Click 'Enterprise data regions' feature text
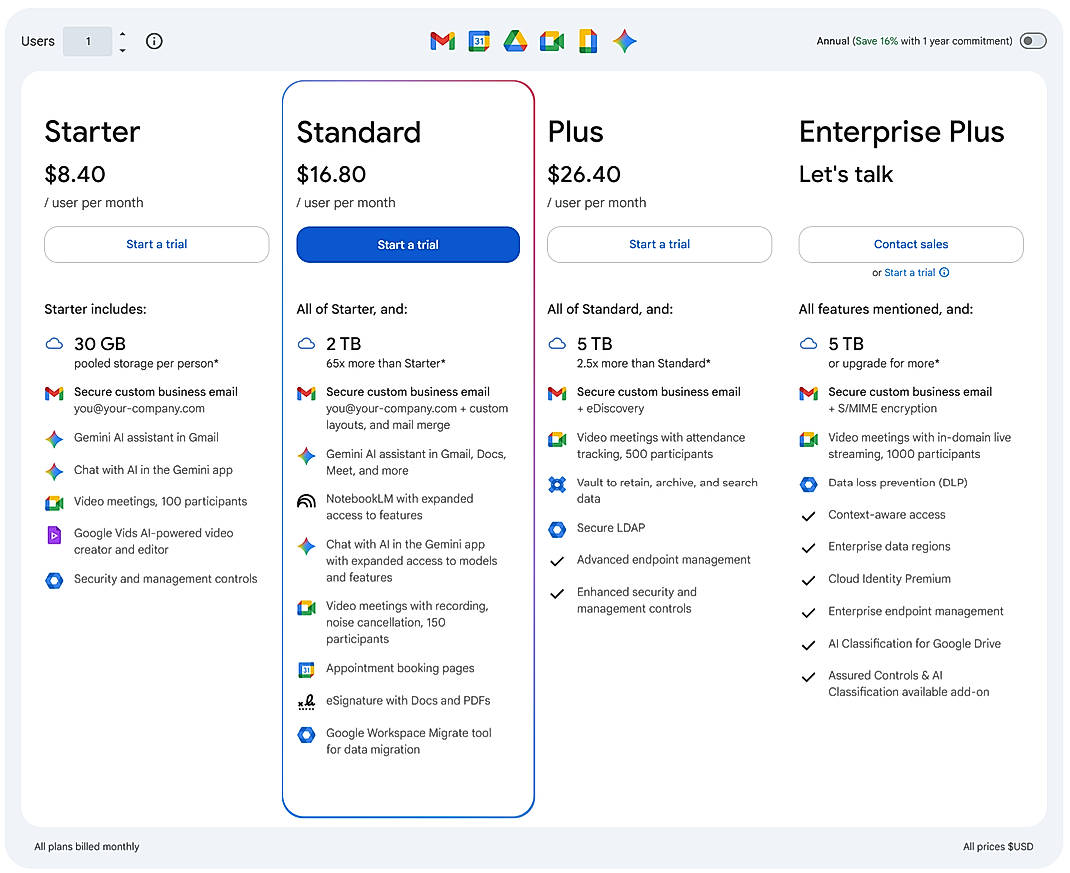Viewport: 1070px width, 873px height. click(889, 546)
